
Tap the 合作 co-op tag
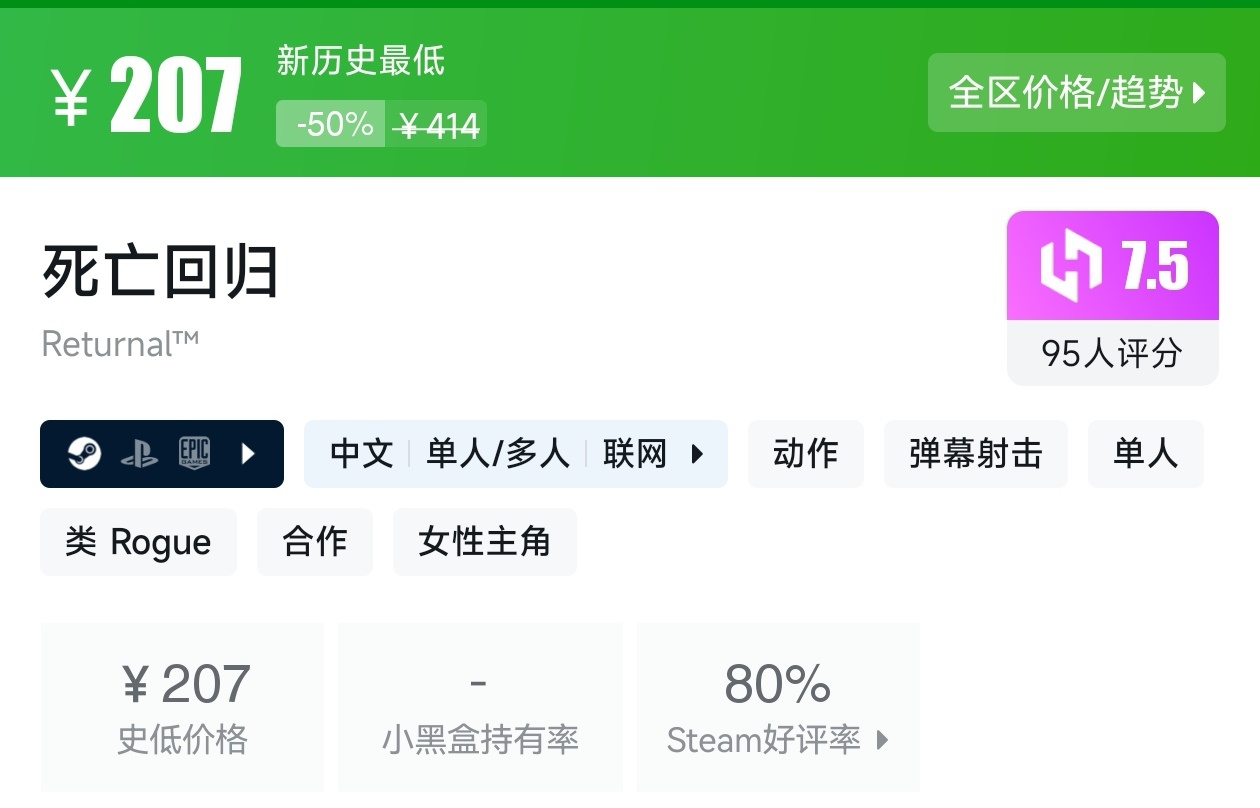click(x=314, y=542)
